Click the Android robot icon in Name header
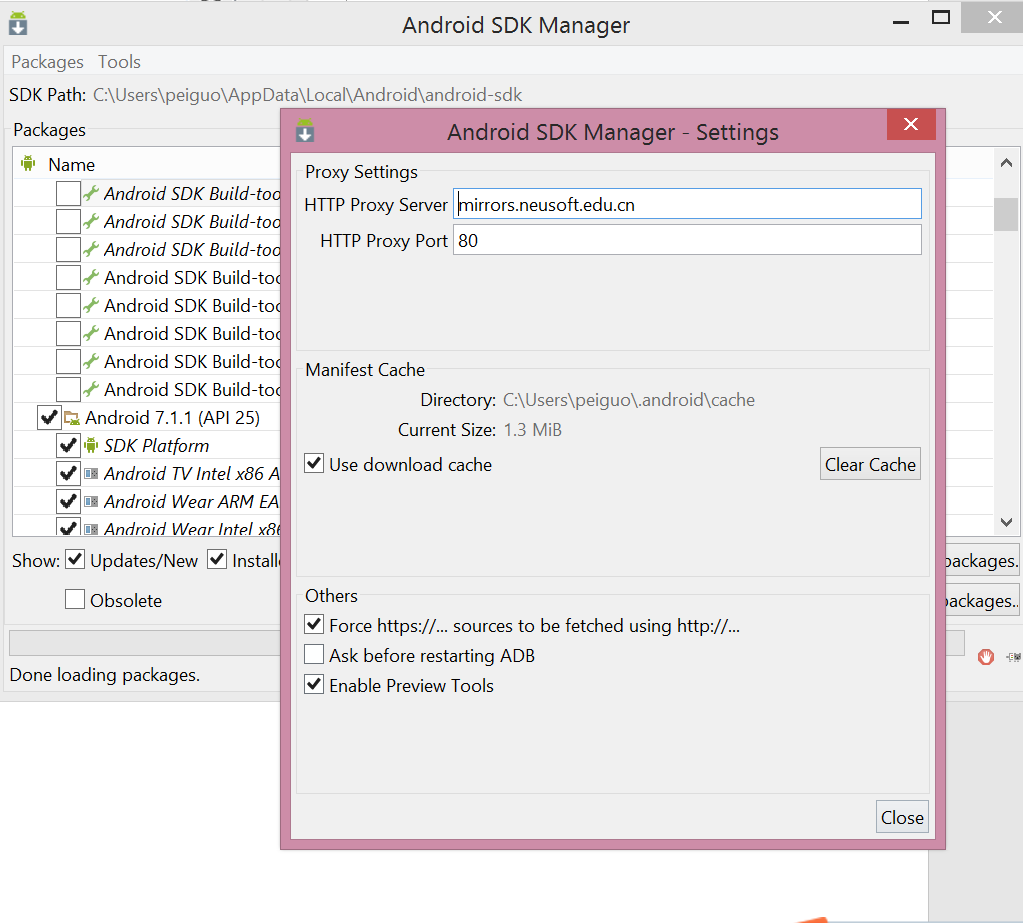Viewport: 1023px width, 923px height. (x=28, y=163)
